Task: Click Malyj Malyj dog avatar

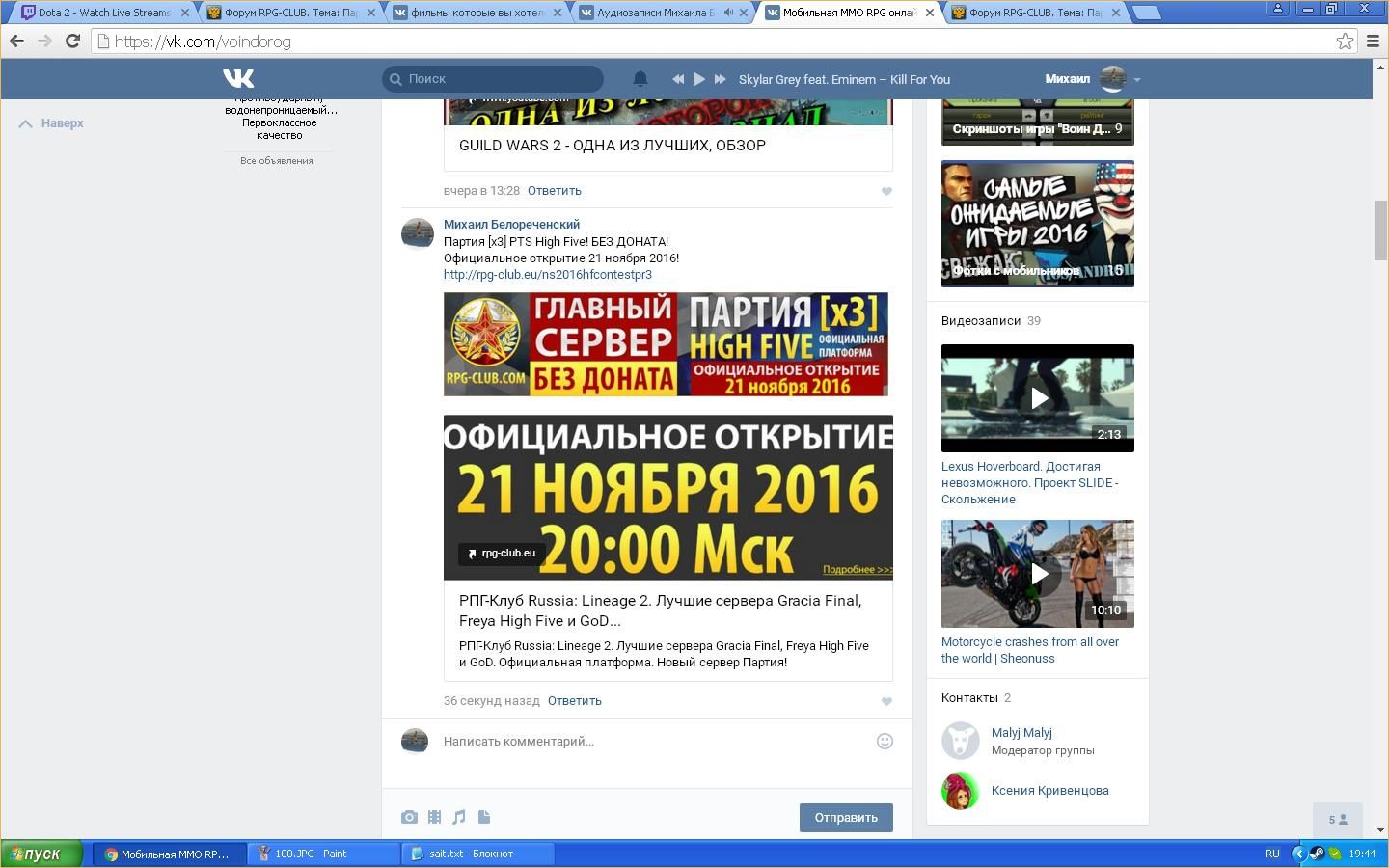Action: click(x=961, y=741)
